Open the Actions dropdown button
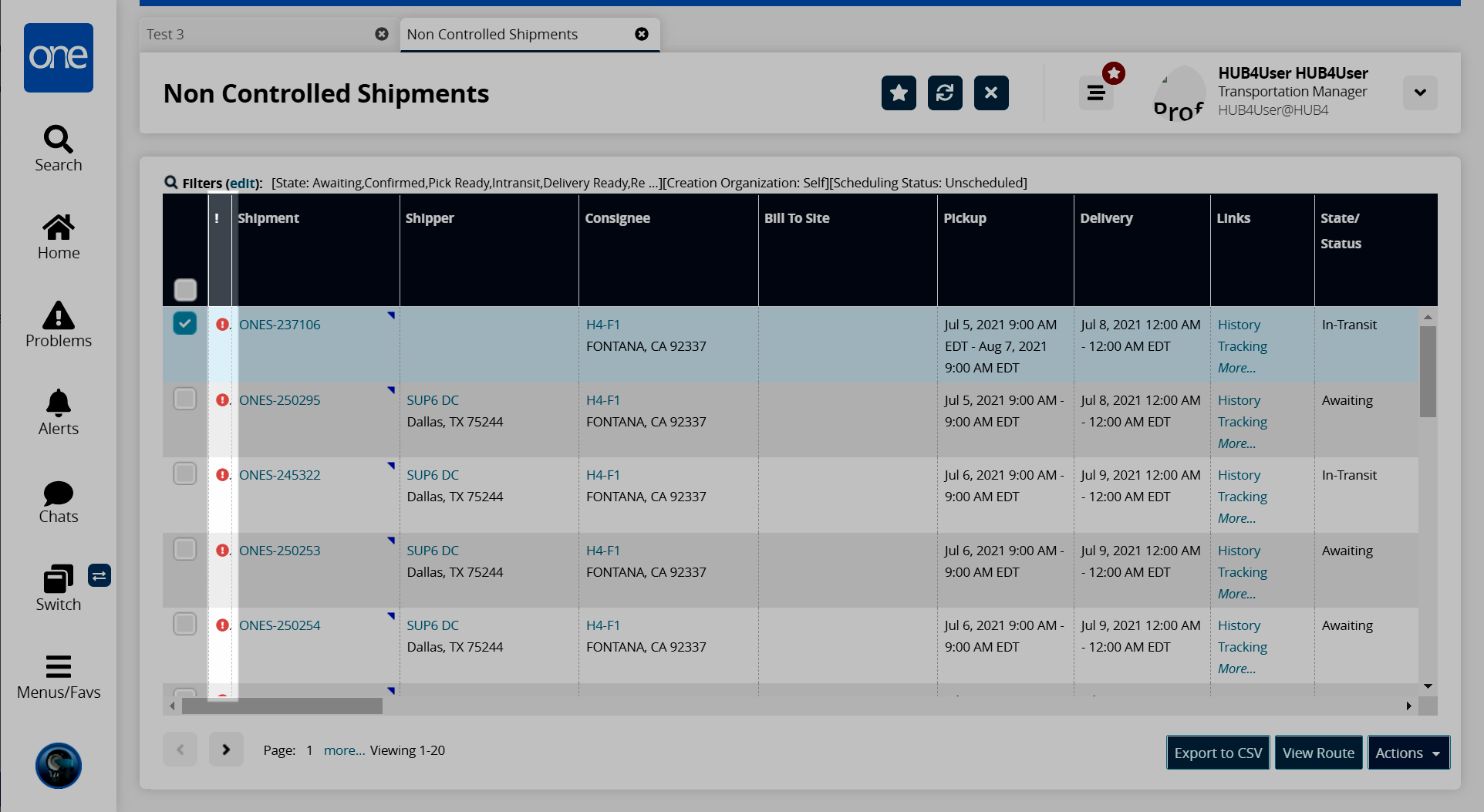The image size is (1484, 812). (1408, 753)
